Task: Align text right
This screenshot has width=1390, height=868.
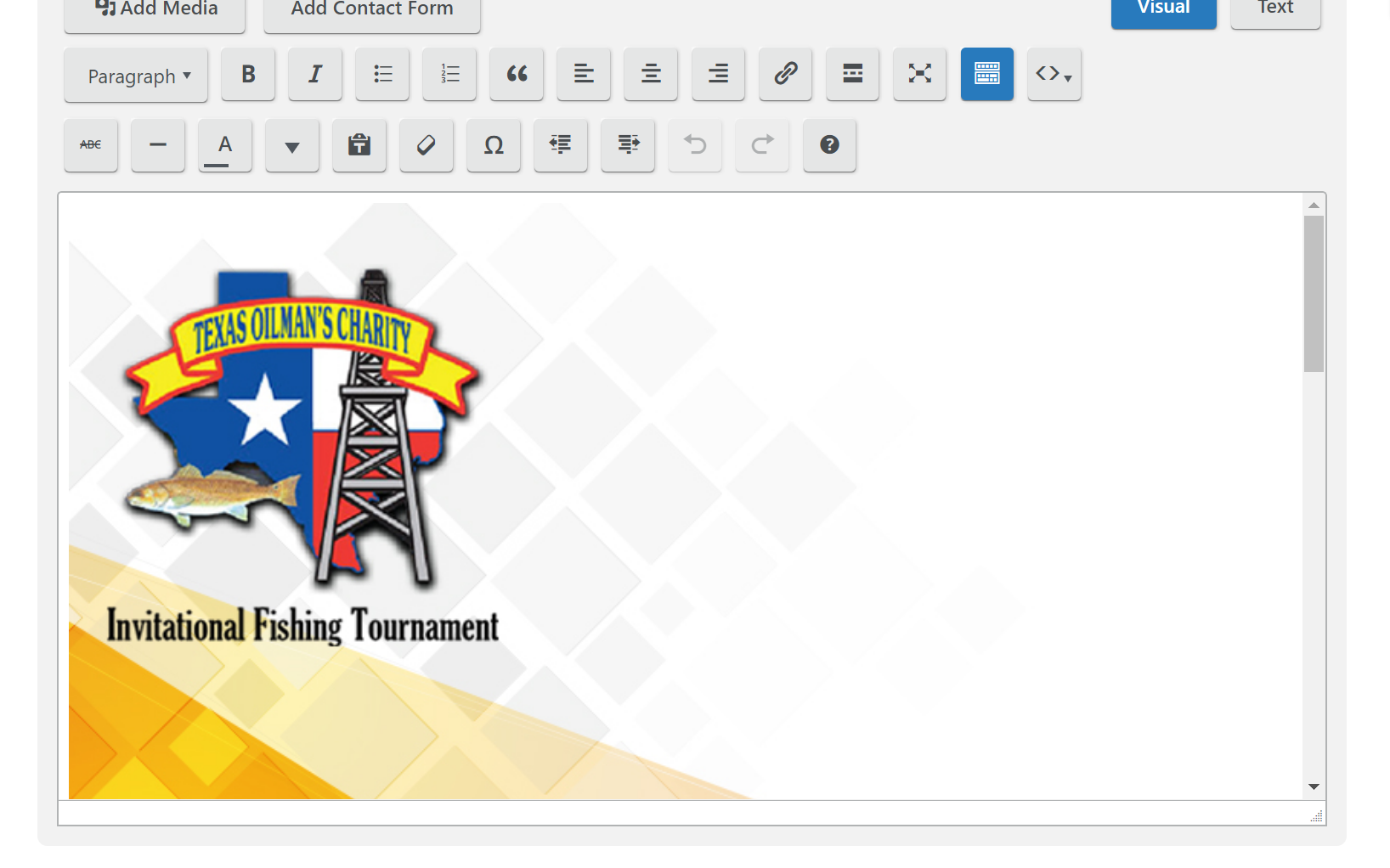Action: point(718,75)
